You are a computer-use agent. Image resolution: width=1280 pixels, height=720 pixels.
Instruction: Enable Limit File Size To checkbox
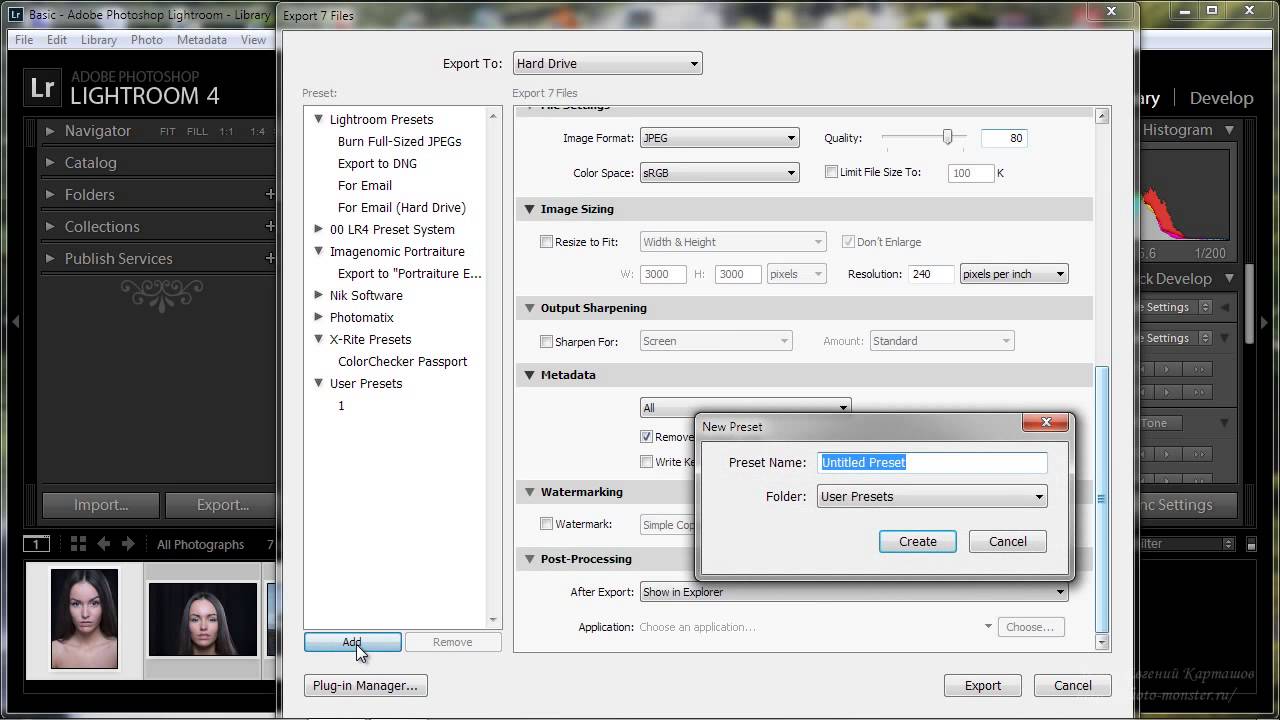pyautogui.click(x=831, y=172)
